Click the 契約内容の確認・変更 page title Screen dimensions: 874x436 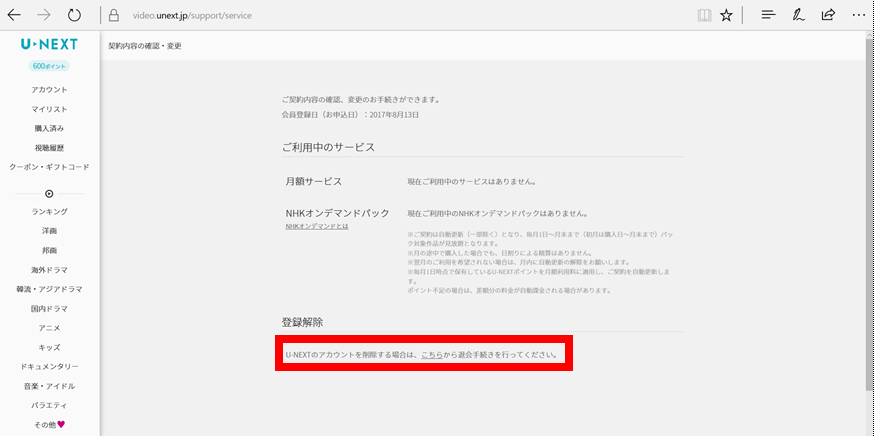145,46
